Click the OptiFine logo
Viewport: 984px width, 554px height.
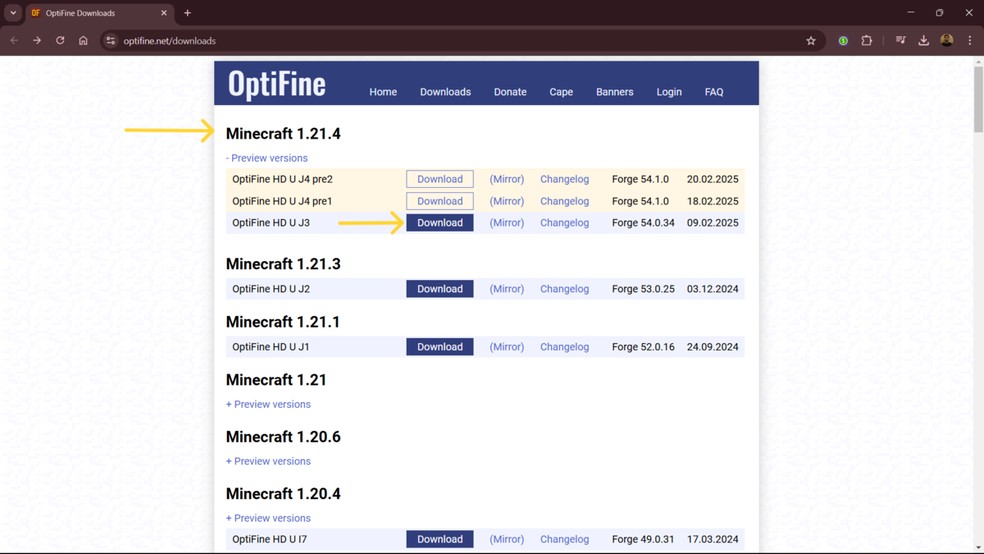277,83
